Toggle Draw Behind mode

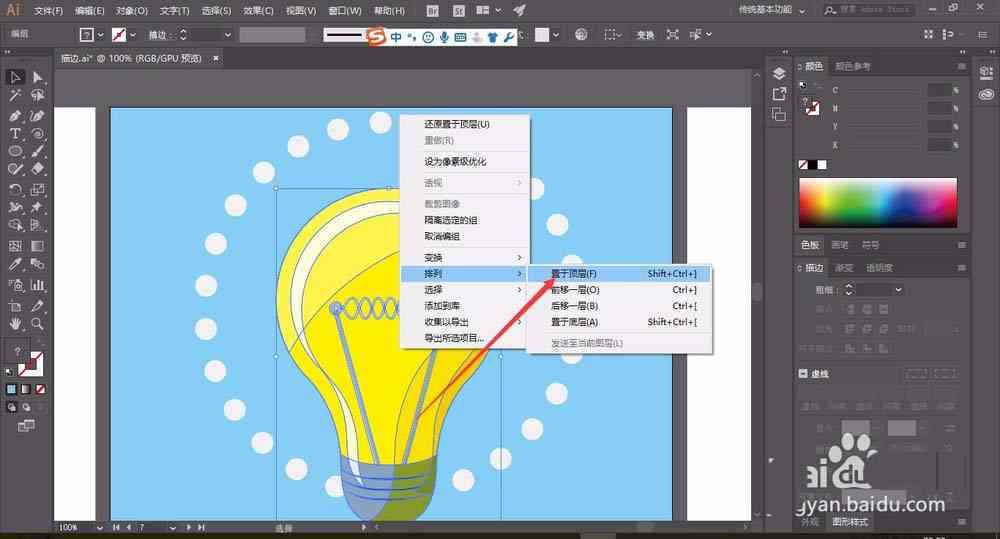pyautogui.click(x=26, y=407)
